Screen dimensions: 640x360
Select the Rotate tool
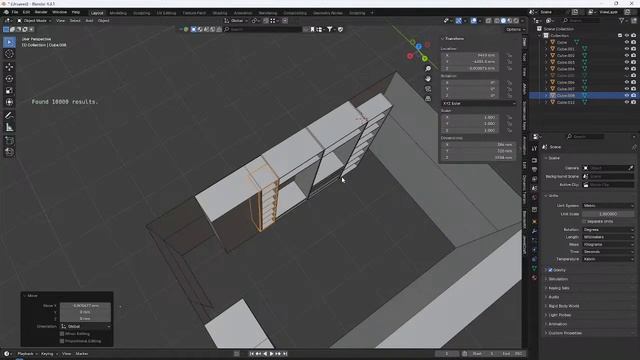9,79
